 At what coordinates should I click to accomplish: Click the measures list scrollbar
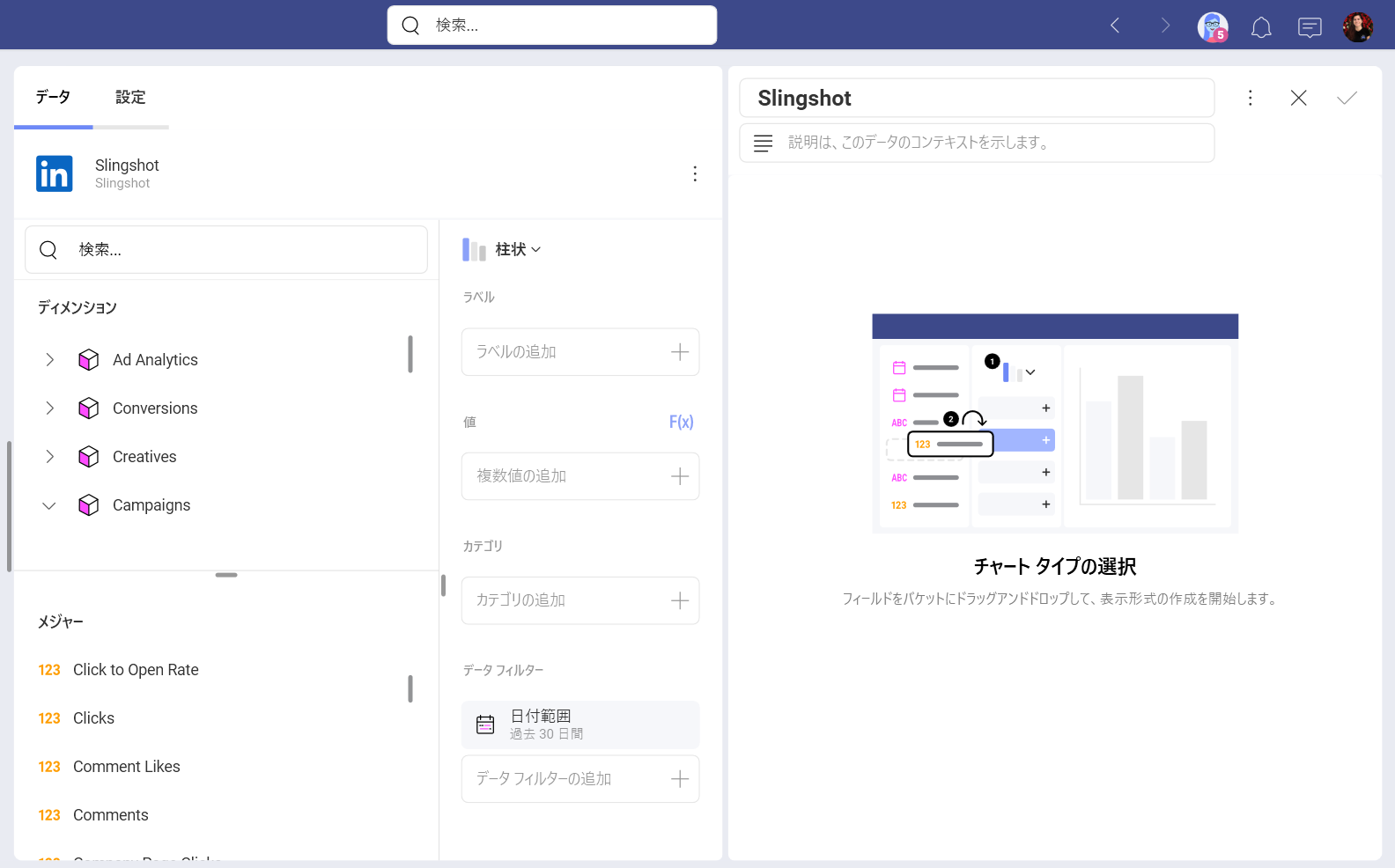410,688
